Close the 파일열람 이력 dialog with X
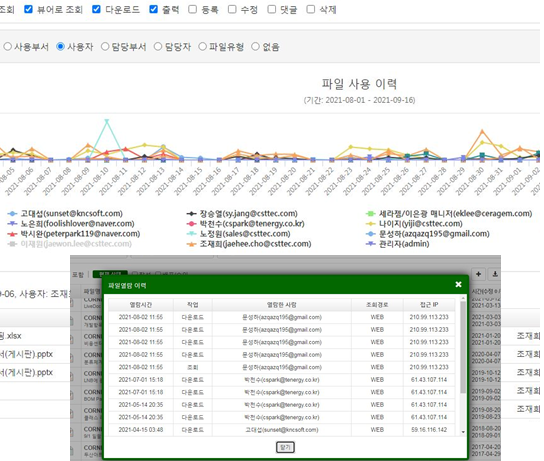 458,284
